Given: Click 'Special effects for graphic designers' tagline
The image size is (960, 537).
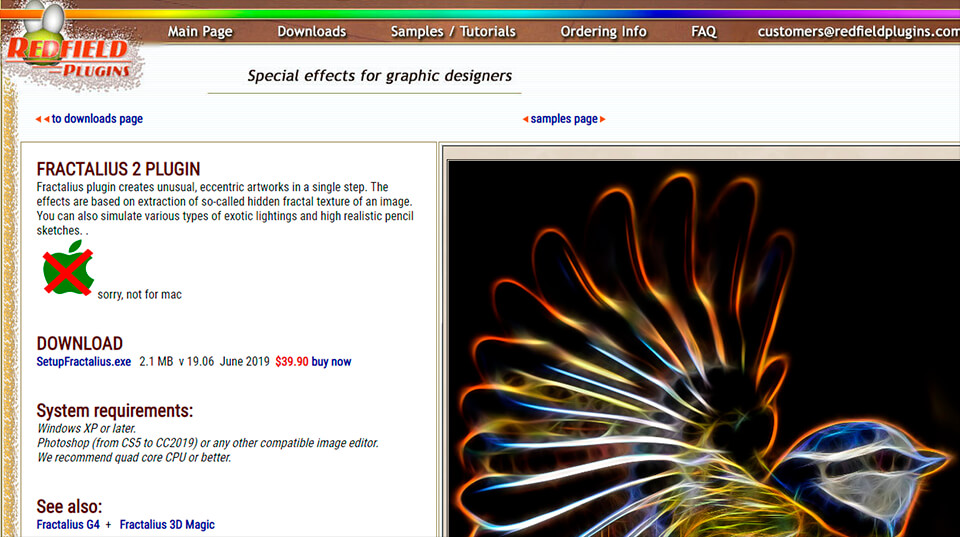Looking at the screenshot, I should pyautogui.click(x=380, y=76).
